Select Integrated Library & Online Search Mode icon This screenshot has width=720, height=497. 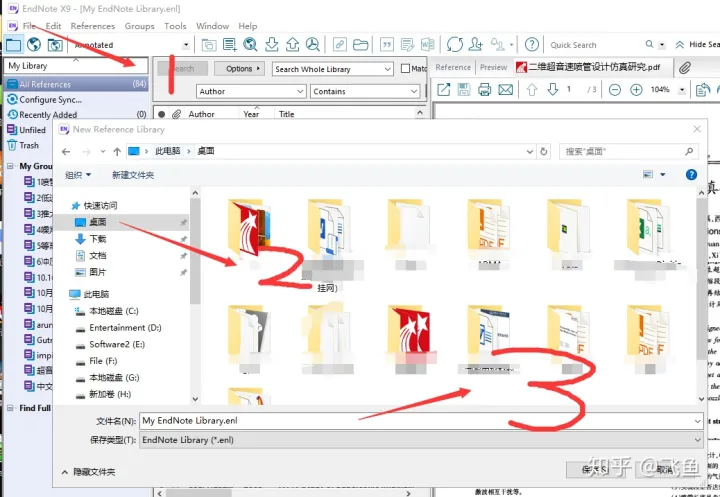click(x=55, y=45)
